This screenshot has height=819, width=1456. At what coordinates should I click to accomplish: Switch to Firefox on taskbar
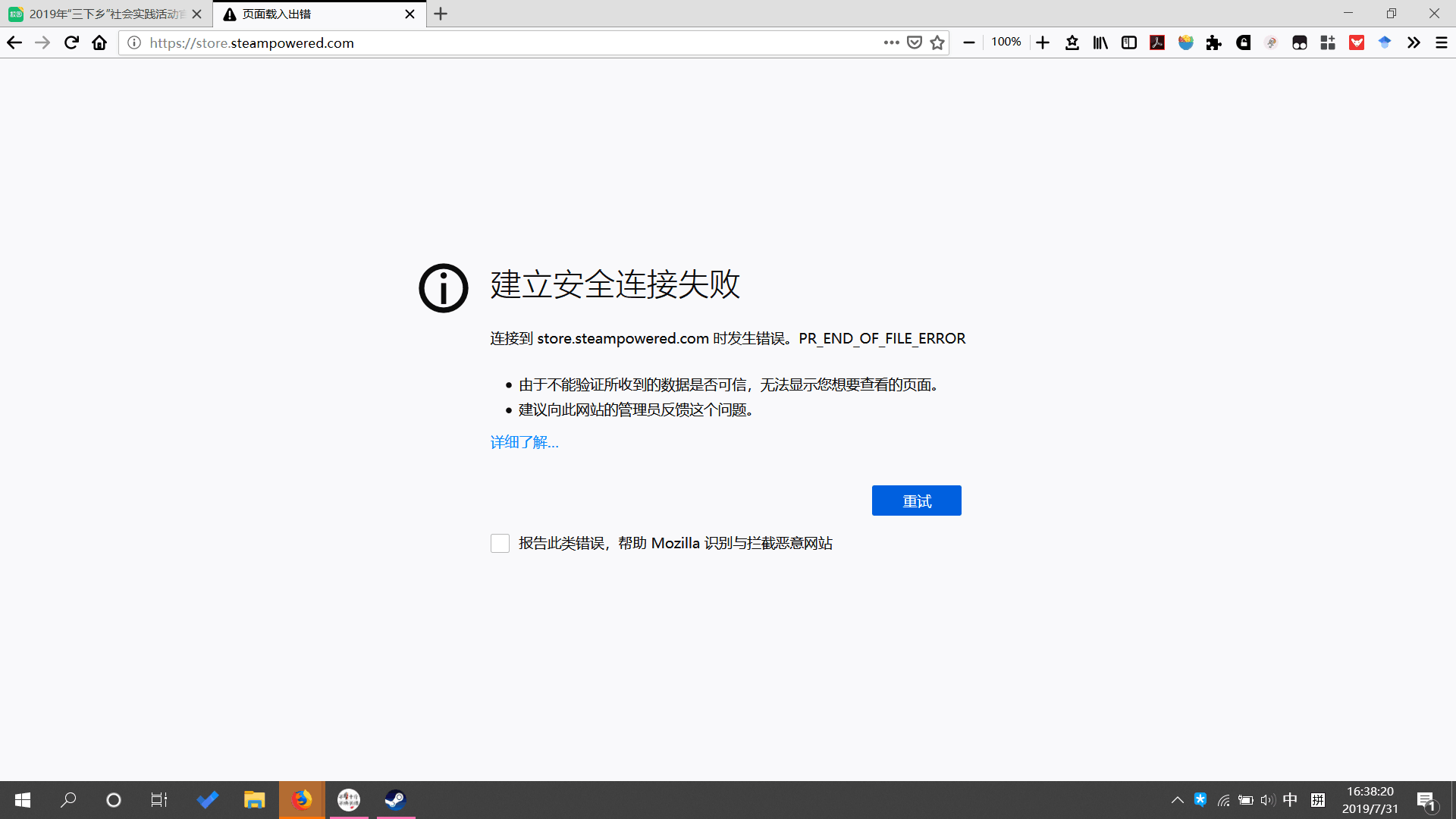[302, 800]
